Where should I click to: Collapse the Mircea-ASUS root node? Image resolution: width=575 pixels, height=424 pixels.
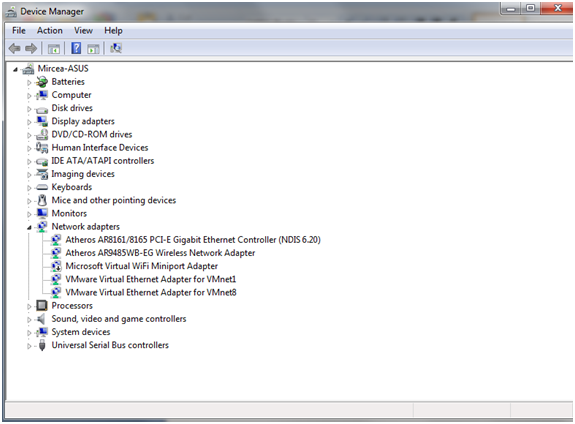coord(15,69)
